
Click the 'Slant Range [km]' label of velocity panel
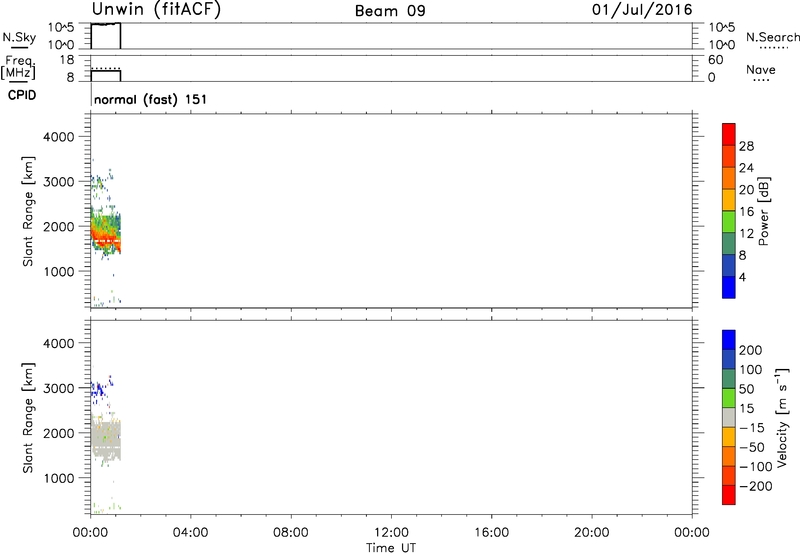point(28,418)
